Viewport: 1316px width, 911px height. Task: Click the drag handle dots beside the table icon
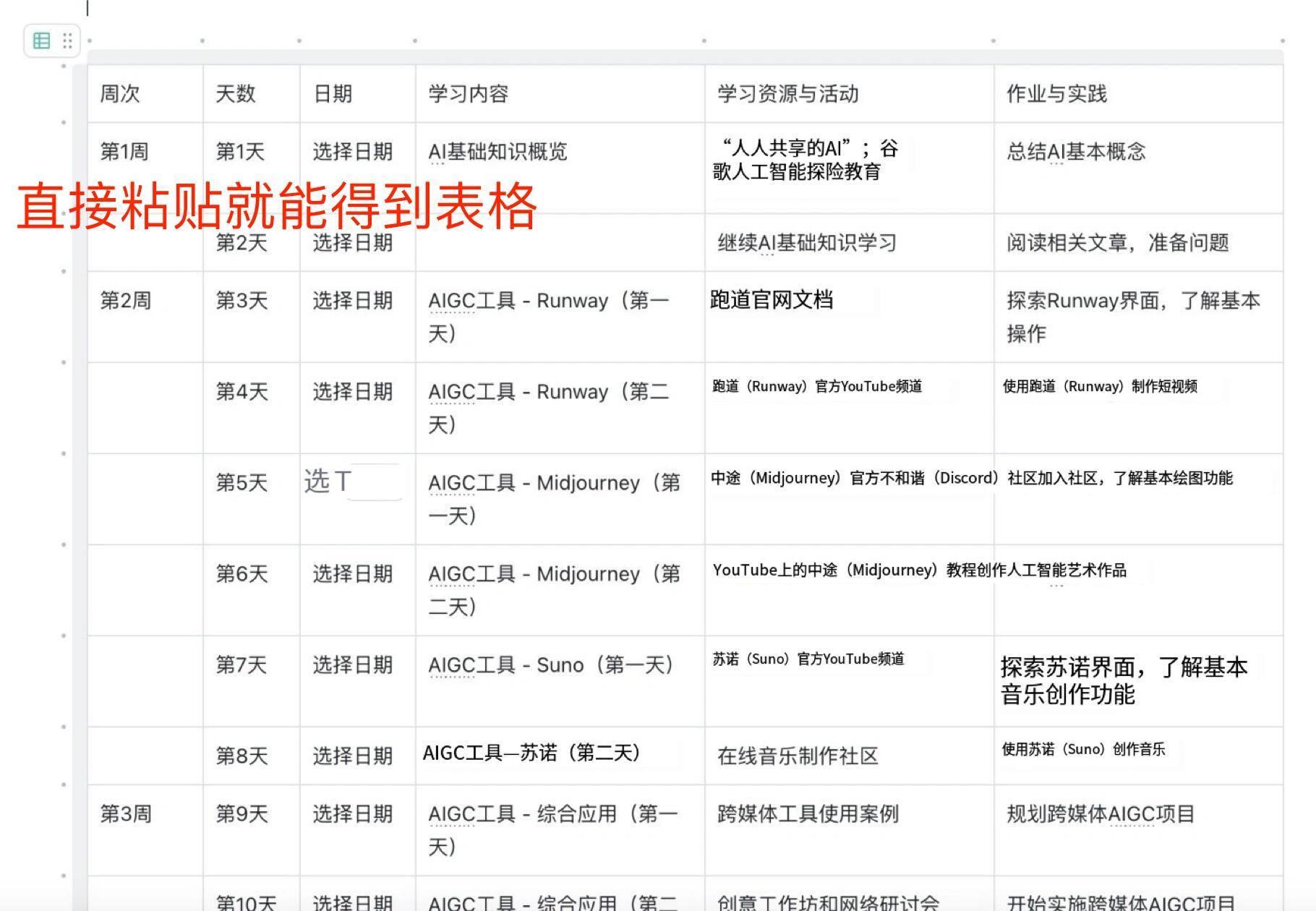(x=67, y=40)
